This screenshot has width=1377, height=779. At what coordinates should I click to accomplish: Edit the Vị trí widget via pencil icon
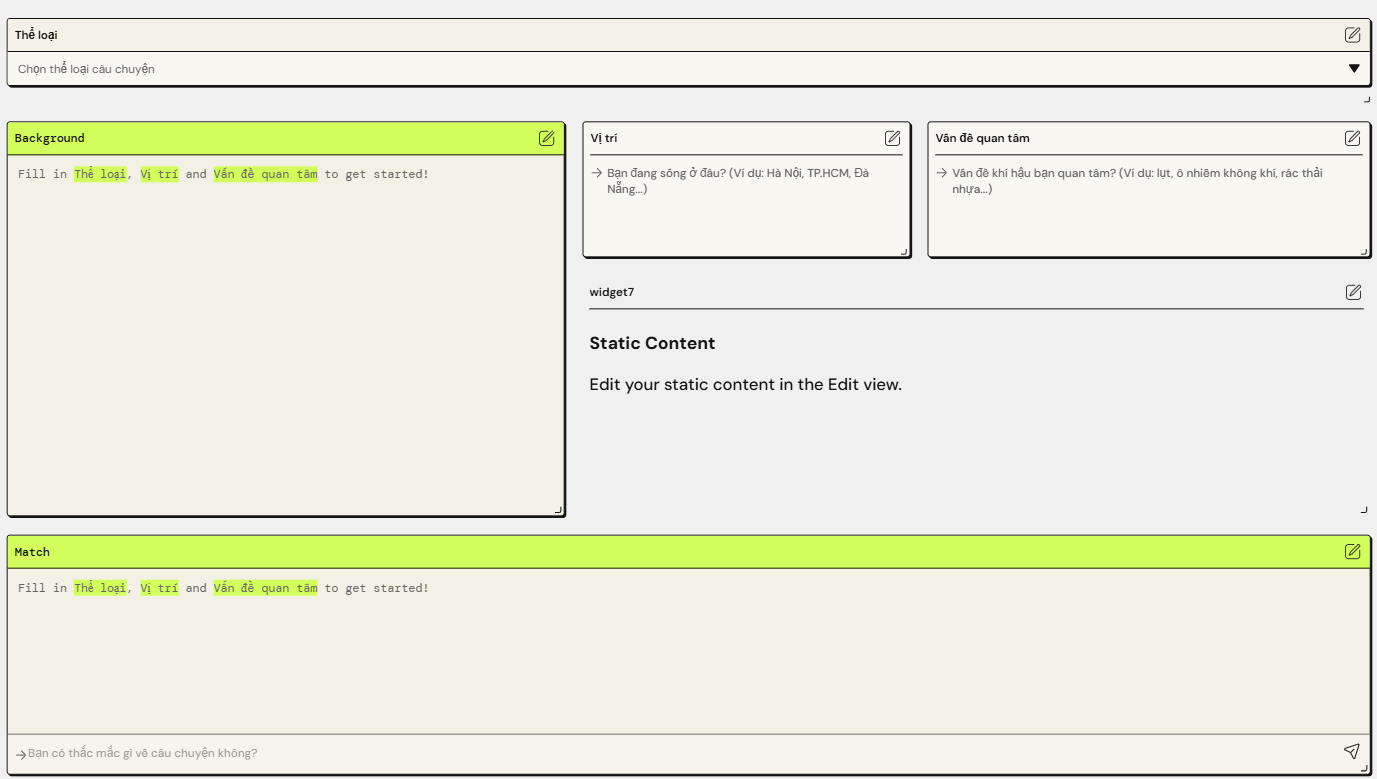pos(892,138)
